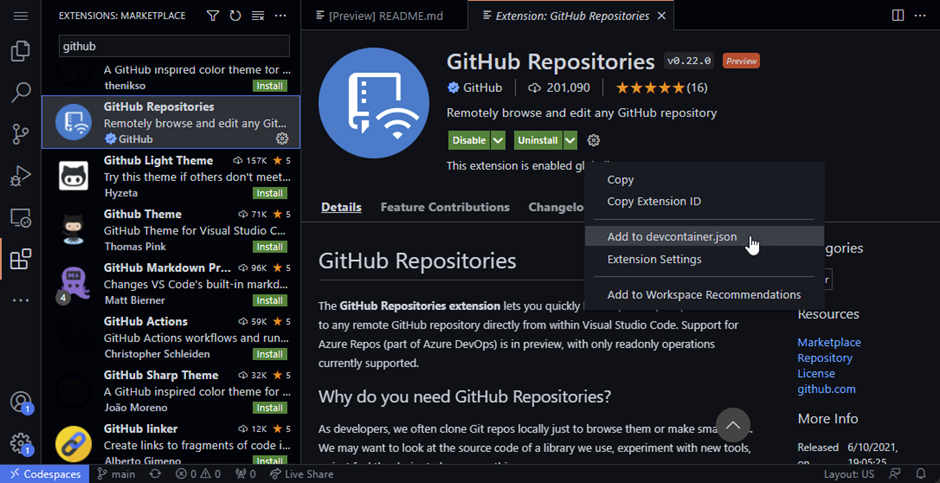Open the License resource link
Image resolution: width=940 pixels, height=483 pixels.
pyautogui.click(x=816, y=373)
